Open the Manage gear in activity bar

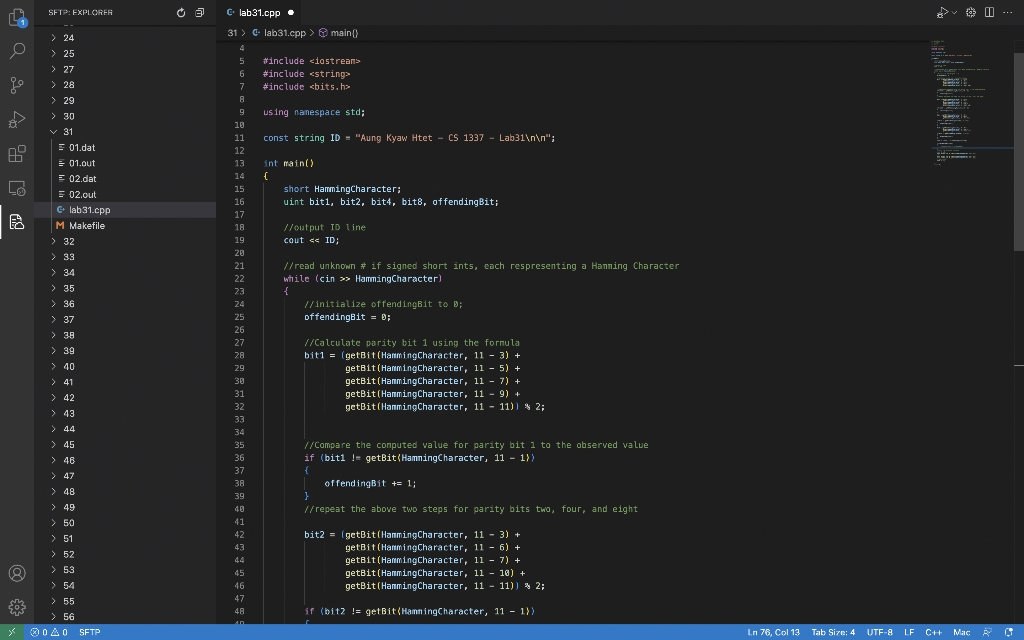(17, 607)
